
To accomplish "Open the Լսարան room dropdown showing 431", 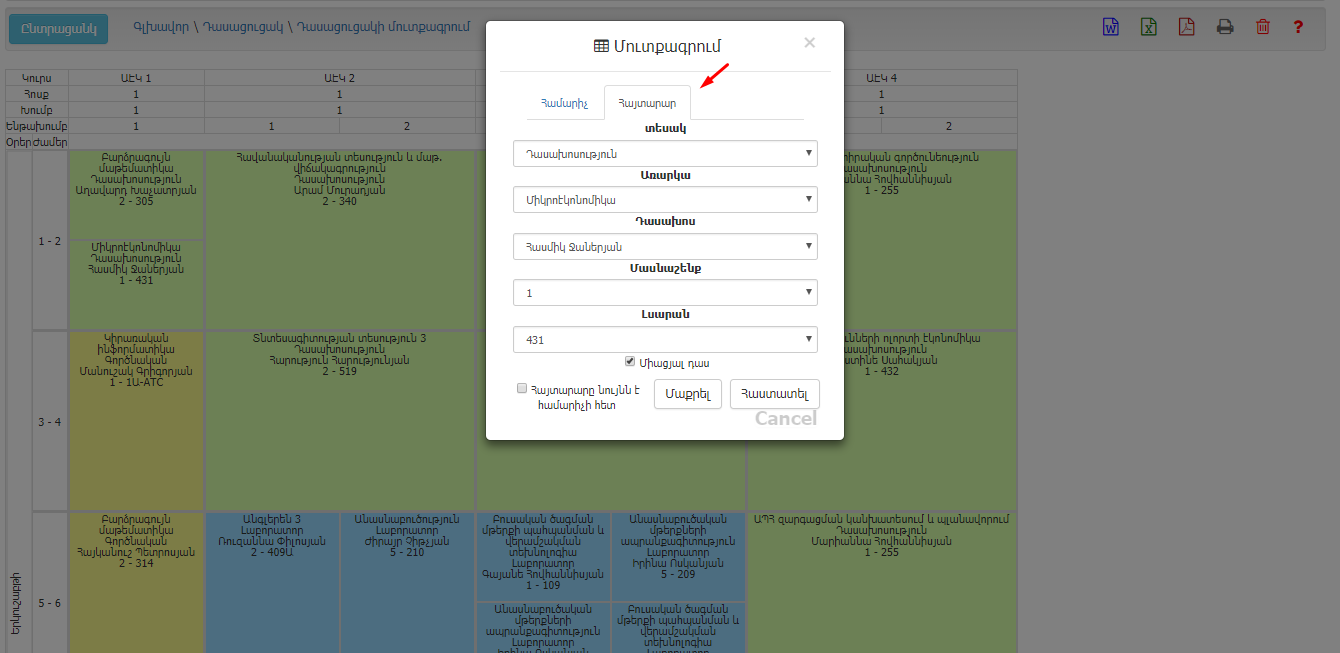I will coord(665,340).
